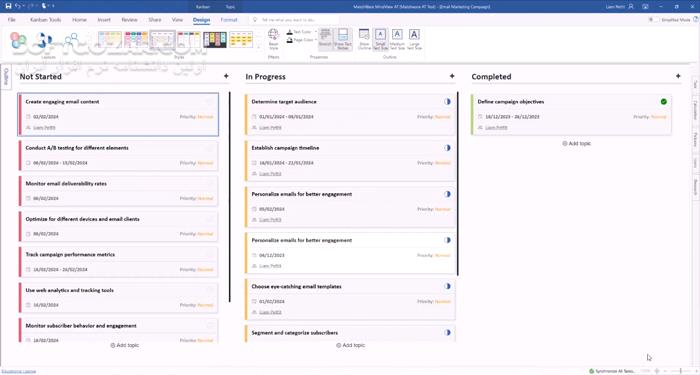
Task: Select the first multicolor circles layout icon
Action: (18, 40)
